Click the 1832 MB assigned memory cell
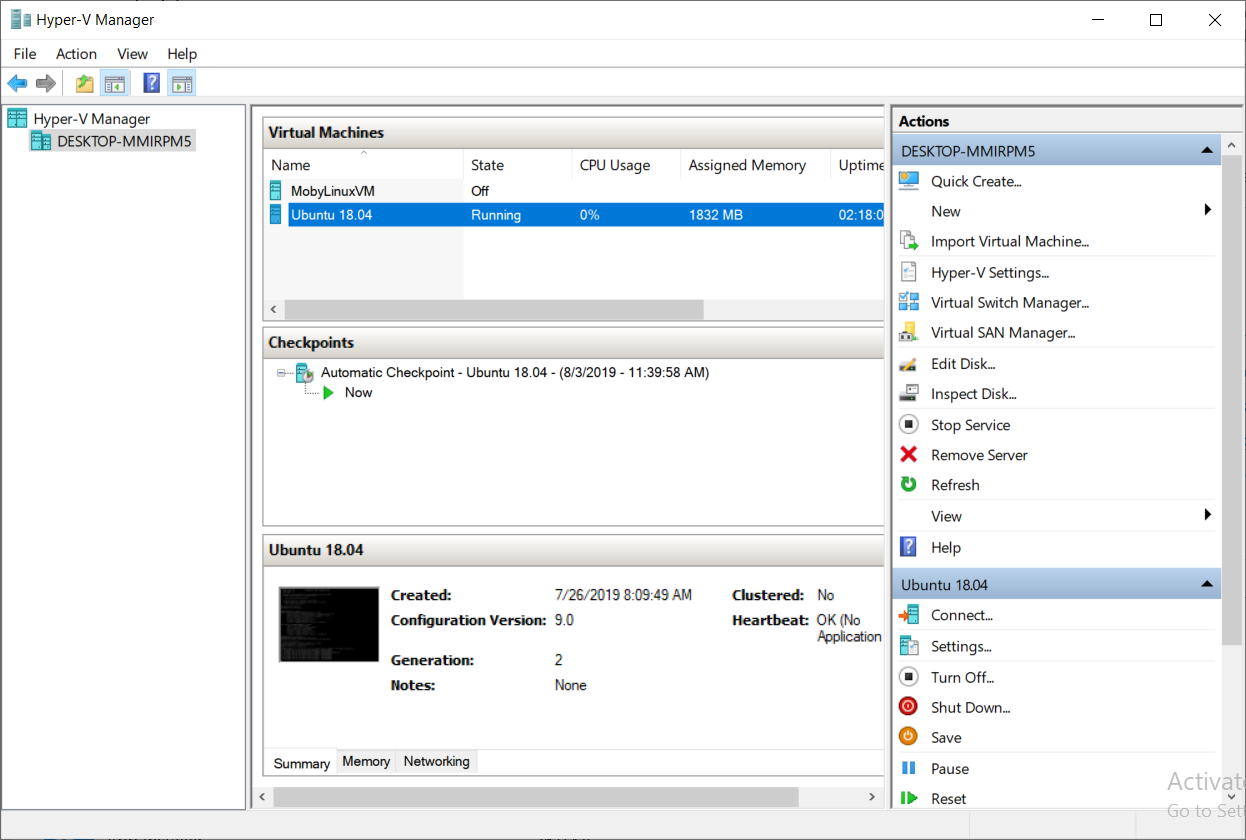 (716, 215)
